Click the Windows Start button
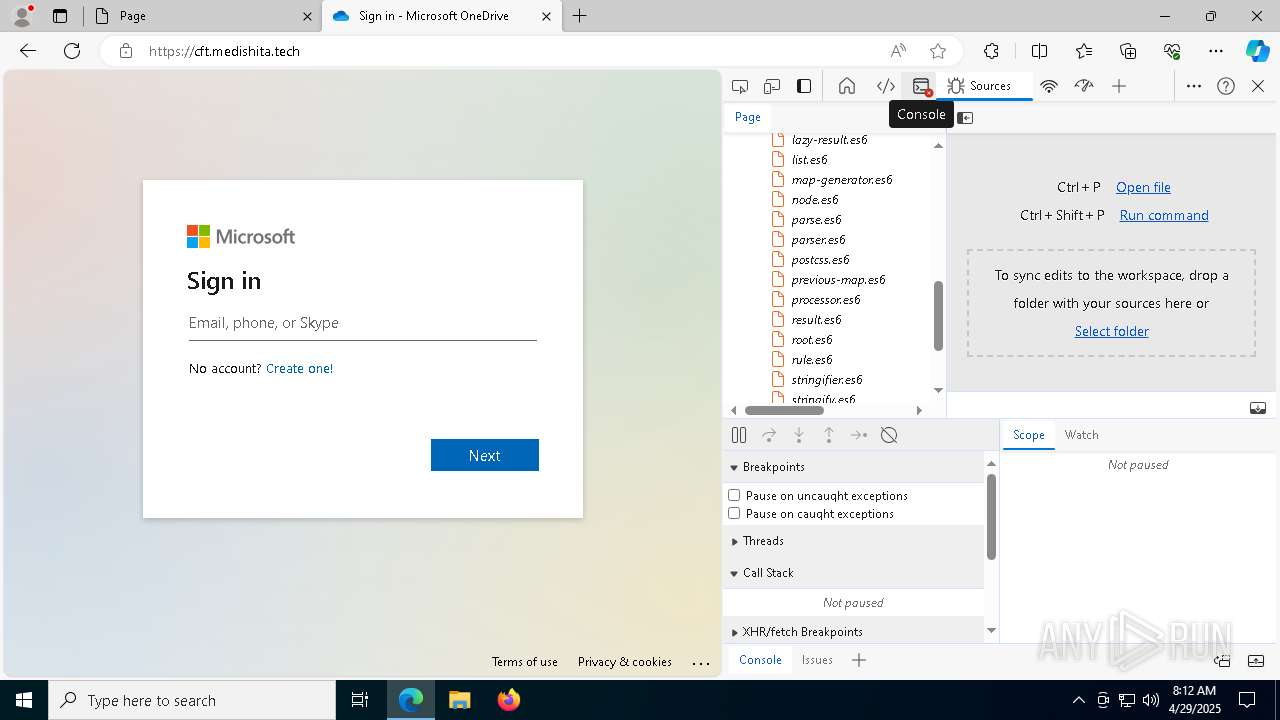Viewport: 1280px width, 720px height. [x=24, y=700]
